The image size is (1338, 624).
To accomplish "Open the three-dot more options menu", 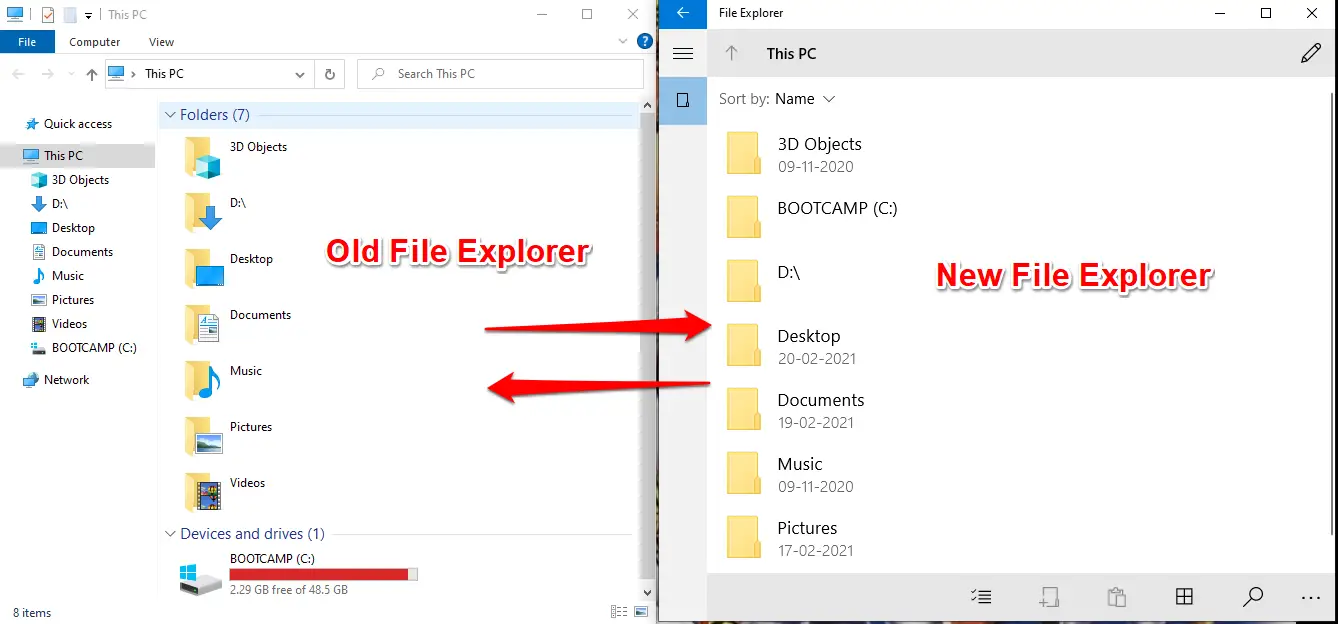I will click(x=1311, y=598).
